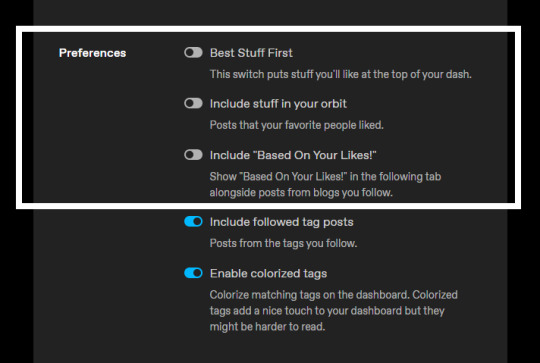Click the white highlight box top border
Screen dimensions: 540x363
click(268, 29)
